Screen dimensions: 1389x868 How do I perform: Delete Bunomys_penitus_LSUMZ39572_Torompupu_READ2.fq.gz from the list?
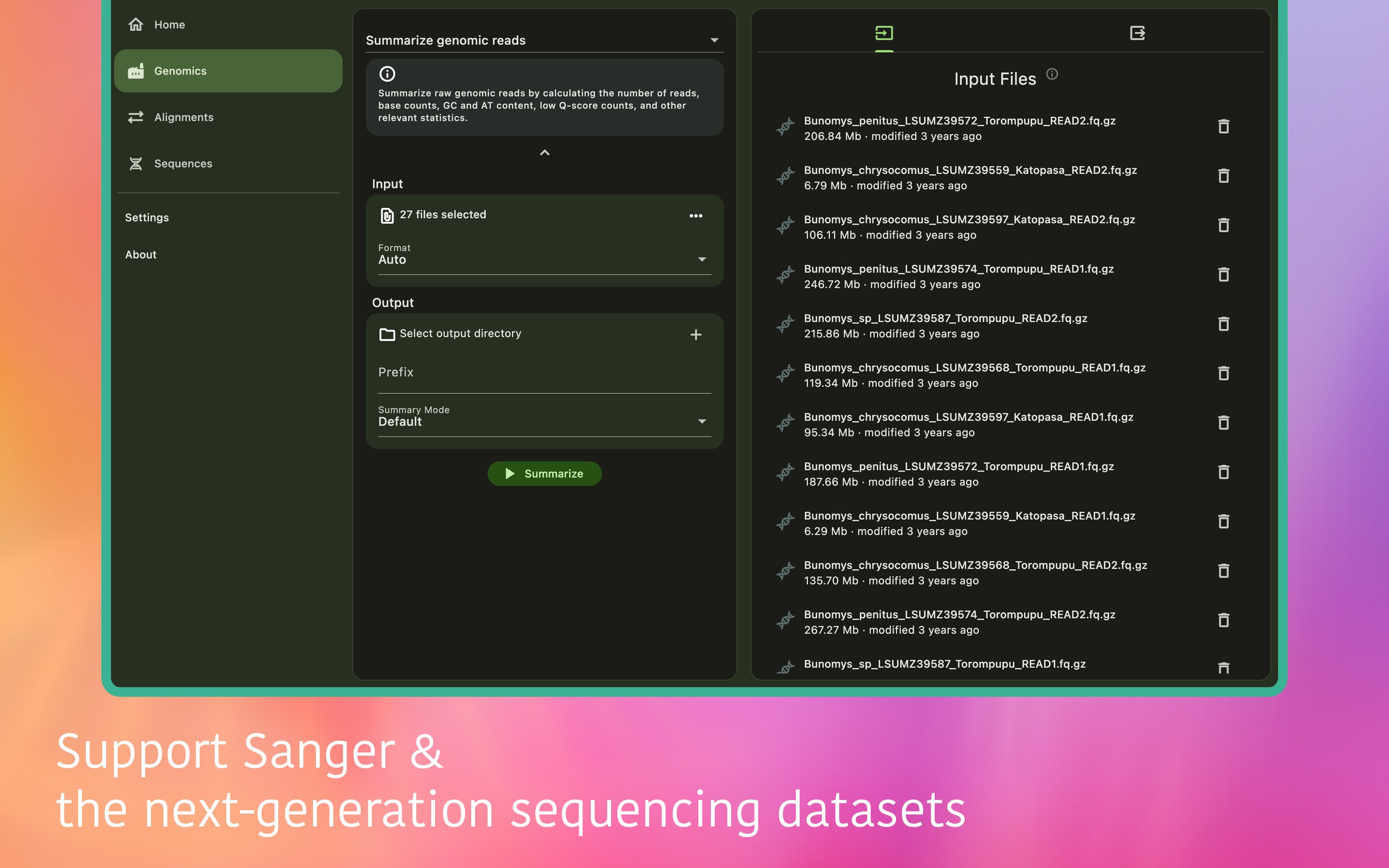(1223, 127)
